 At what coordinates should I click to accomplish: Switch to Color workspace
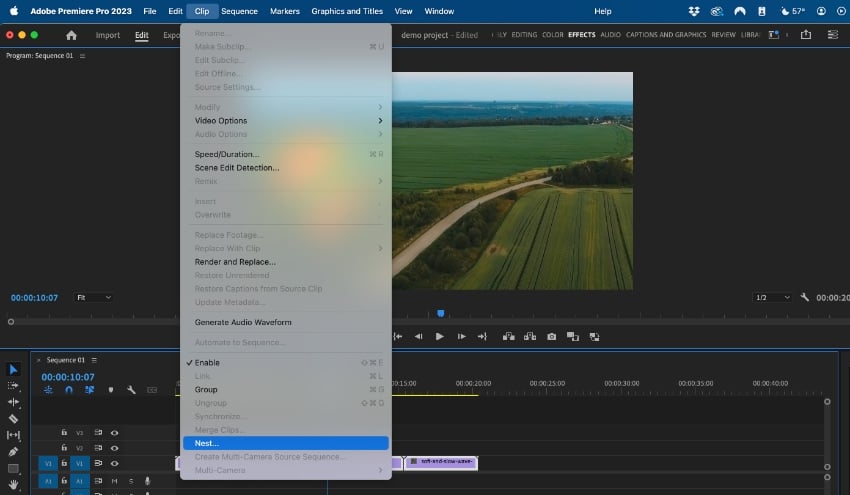click(552, 35)
